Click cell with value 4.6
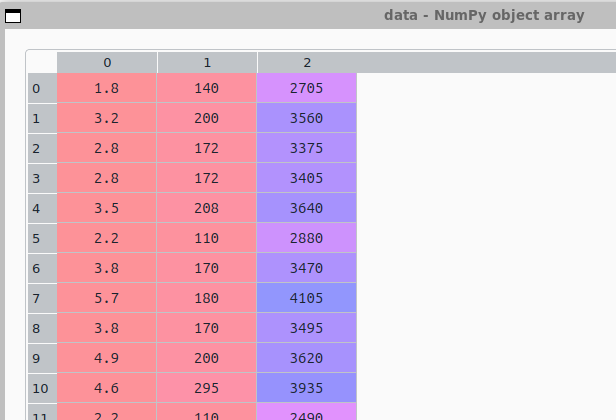Screen dimensions: 616x420 [x=107, y=388]
